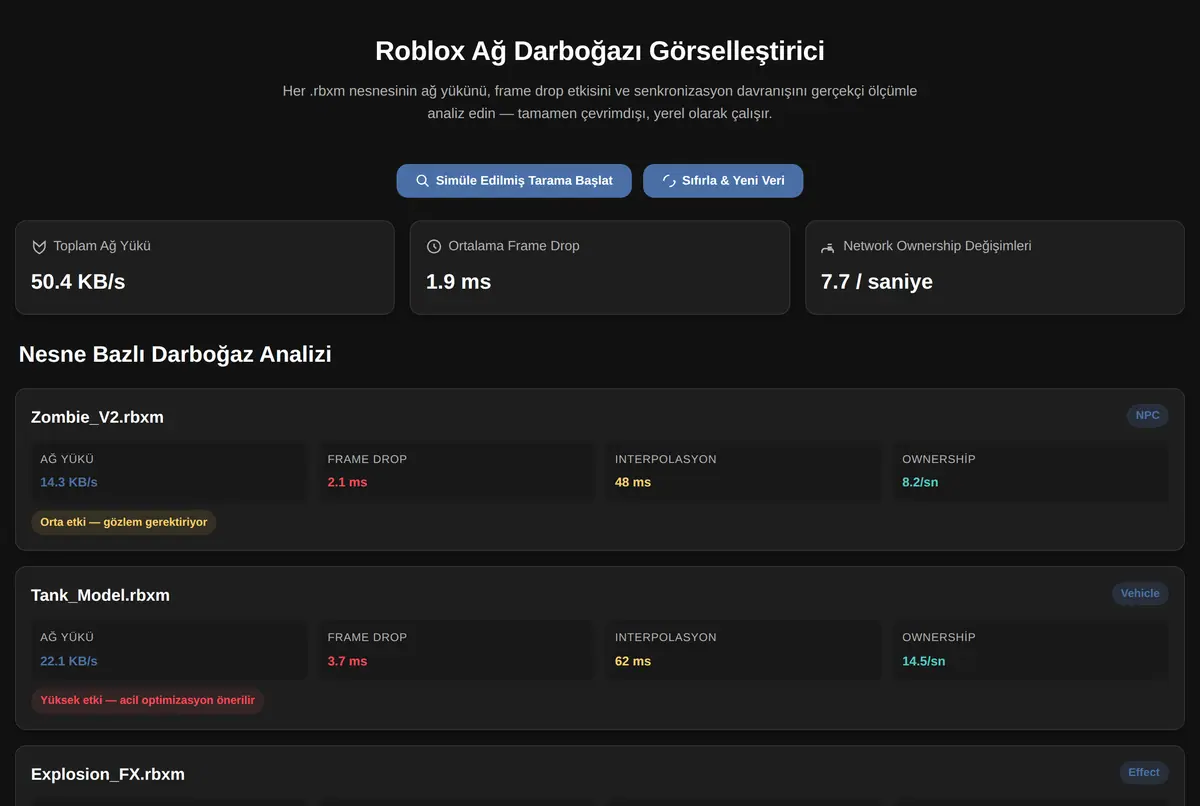Screen dimensions: 1200x806
Task: Click the Nesne Bazlı Darboğaz Analizi heading
Action: (x=175, y=354)
